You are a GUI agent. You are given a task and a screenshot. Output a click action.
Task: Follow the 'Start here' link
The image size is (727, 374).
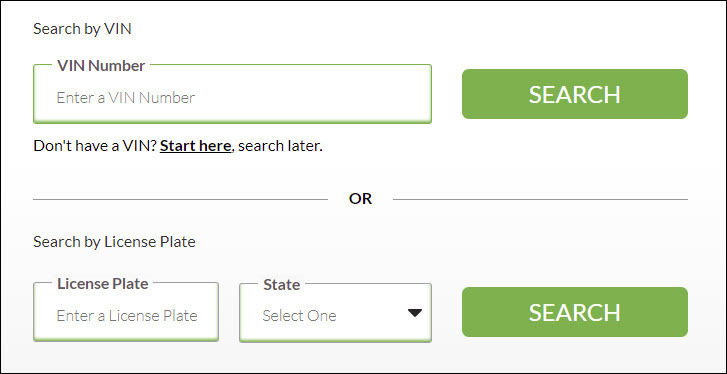(x=195, y=146)
